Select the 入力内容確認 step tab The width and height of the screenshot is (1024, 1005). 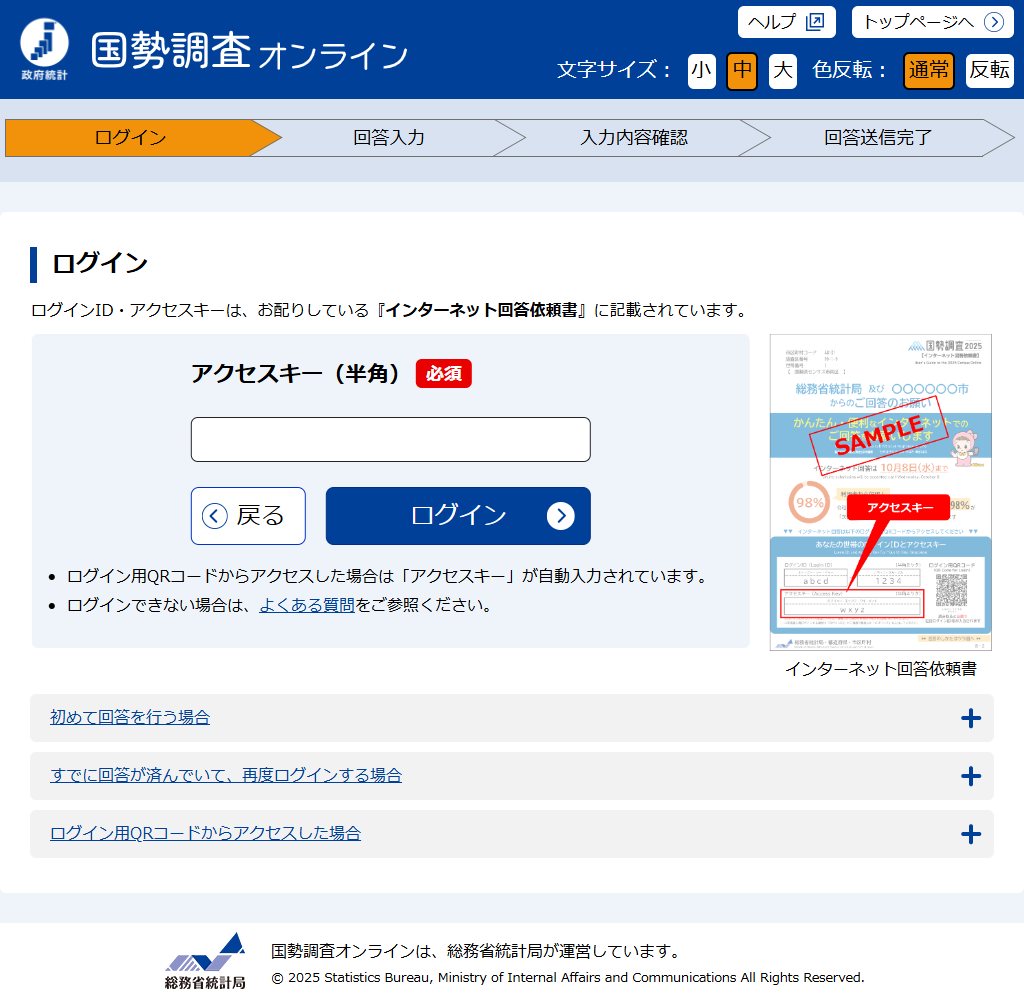(x=634, y=138)
